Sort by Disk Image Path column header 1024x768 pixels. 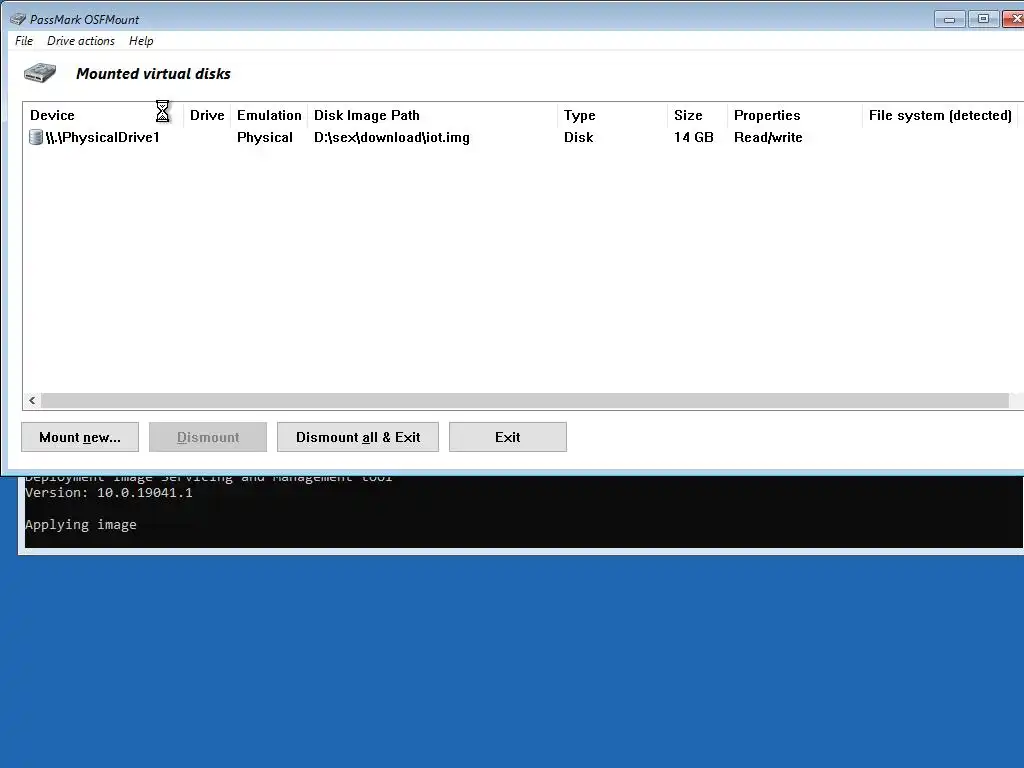click(x=432, y=115)
